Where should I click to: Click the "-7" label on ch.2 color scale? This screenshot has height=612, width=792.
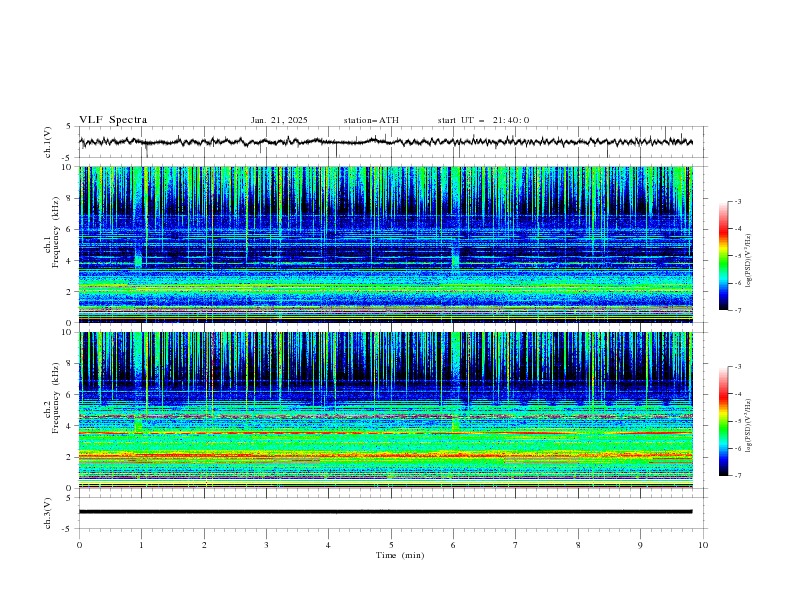tap(738, 476)
